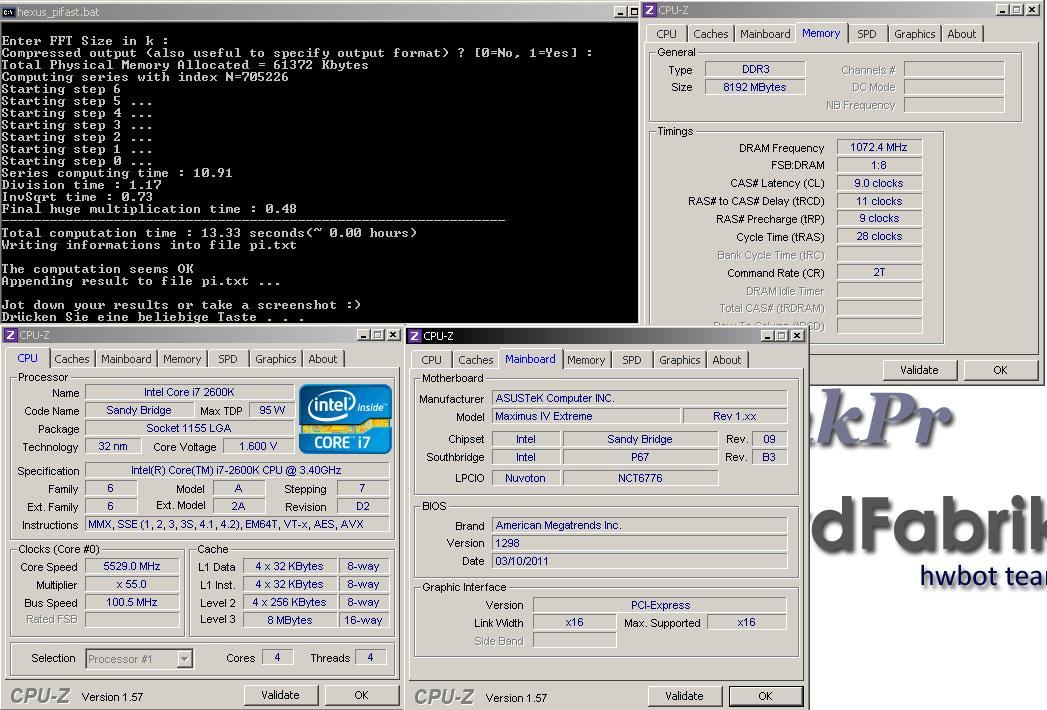Click the Z icon in CPU window title

click(10, 335)
